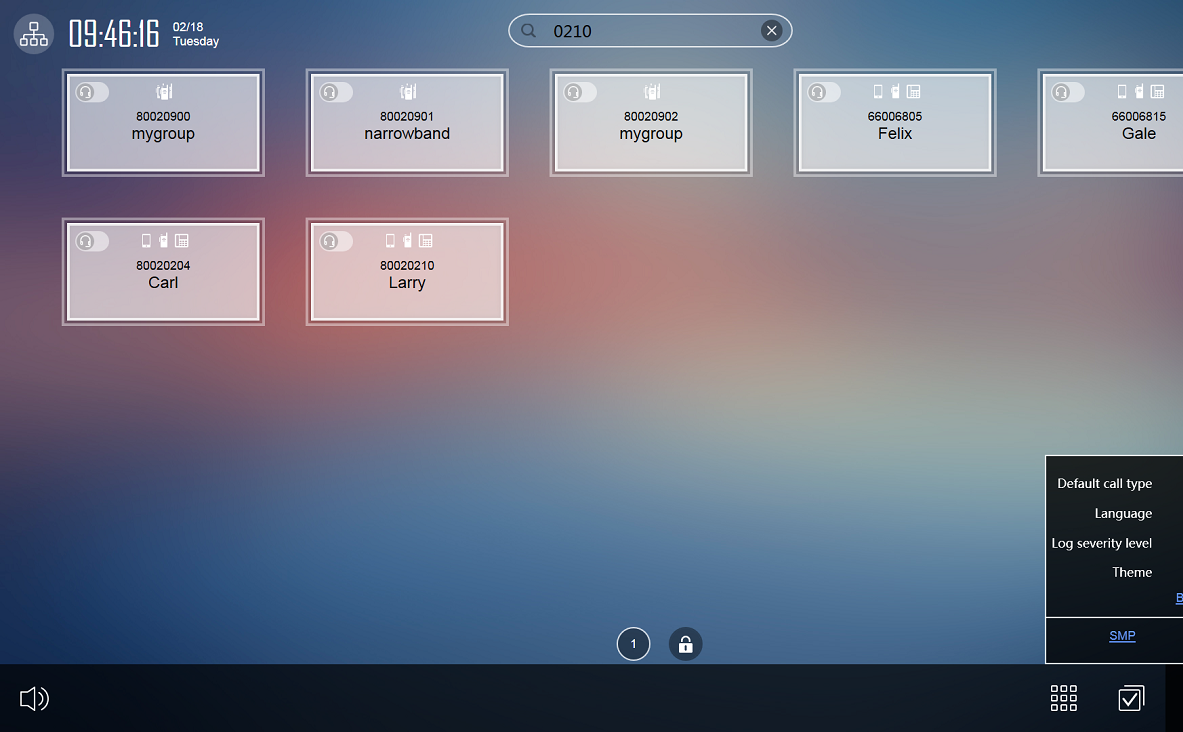Open the network topology icon
1183x732 pixels.
click(x=33, y=34)
